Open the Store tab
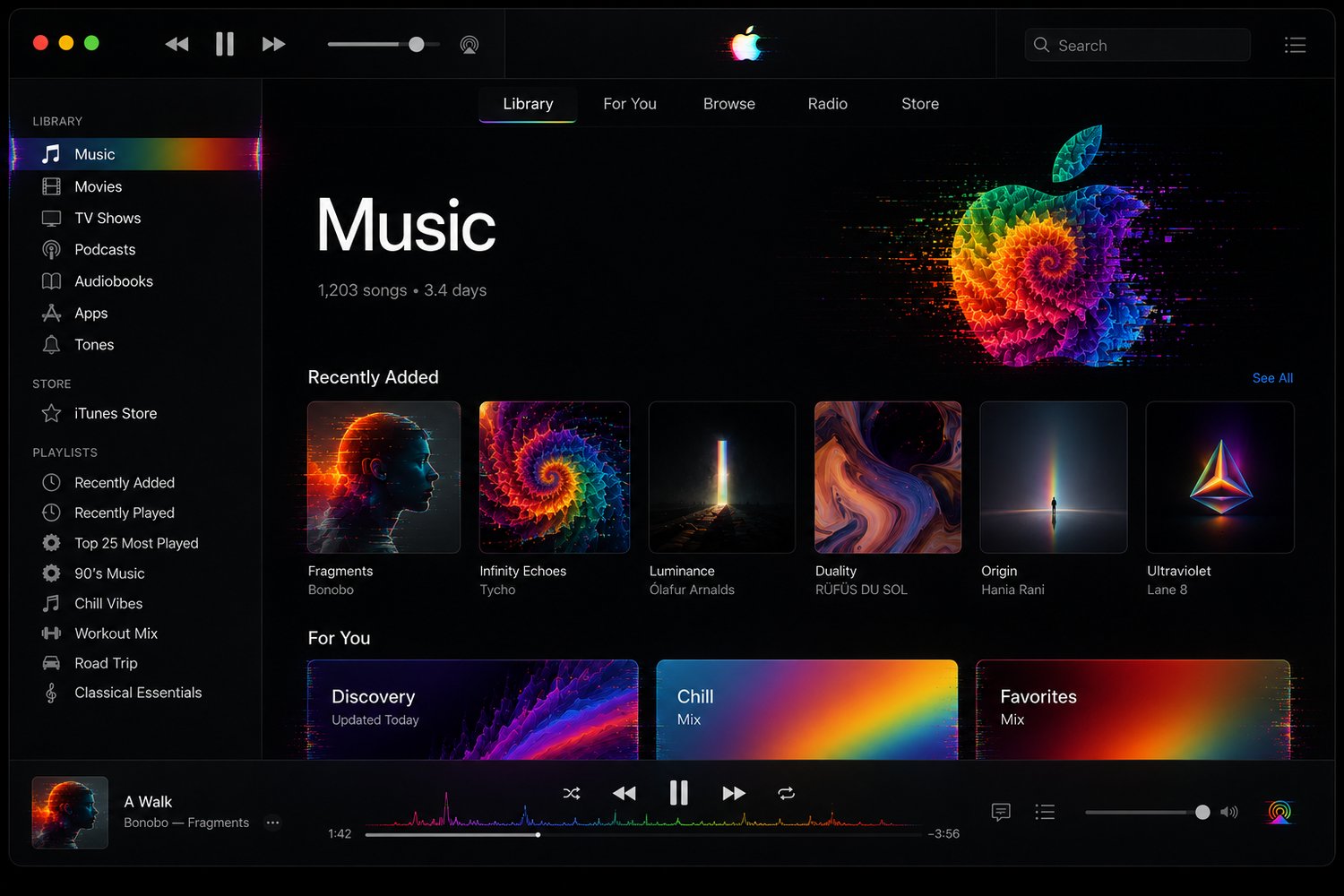This screenshot has width=1344, height=896. coord(920,104)
